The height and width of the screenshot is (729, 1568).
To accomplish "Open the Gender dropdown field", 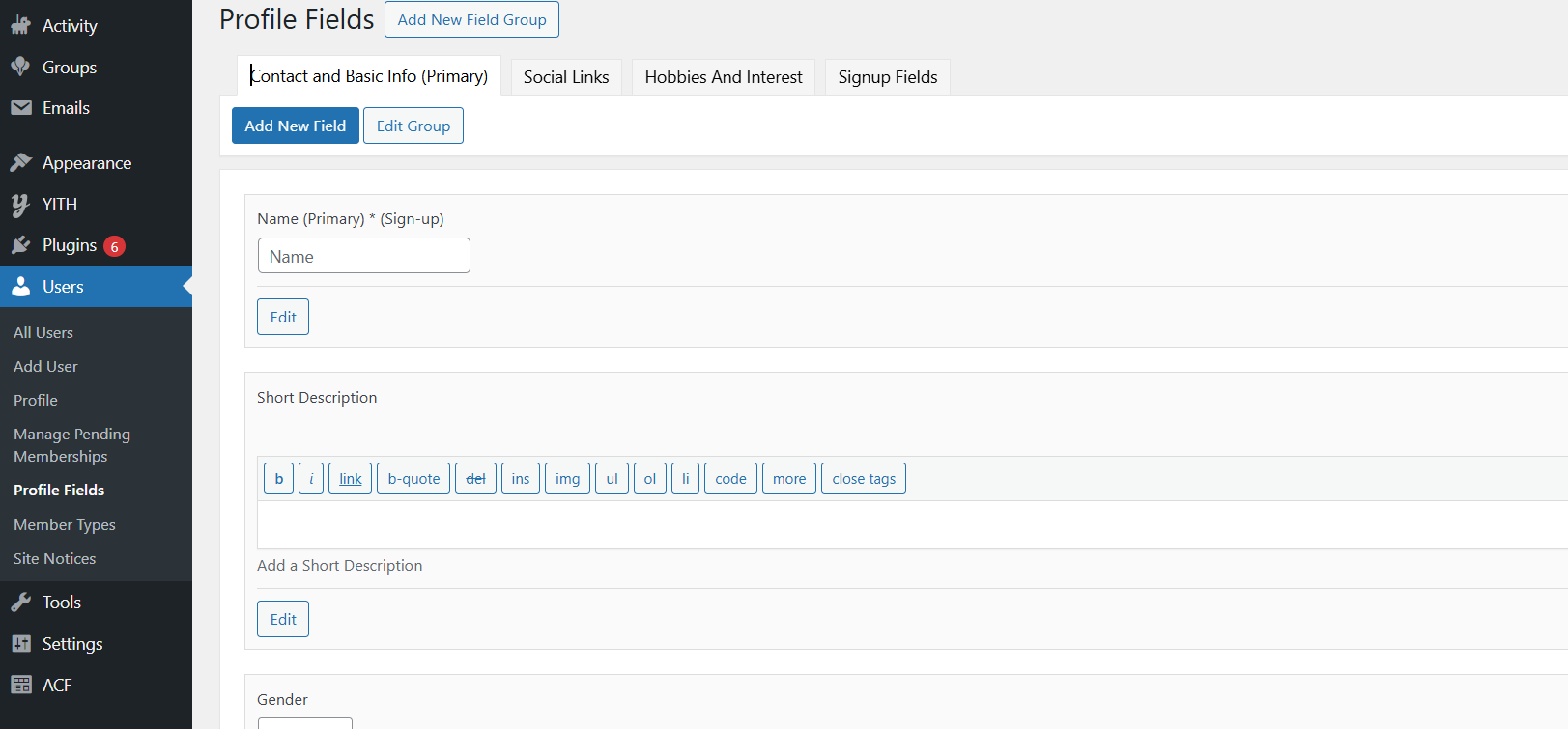I will 304,722.
